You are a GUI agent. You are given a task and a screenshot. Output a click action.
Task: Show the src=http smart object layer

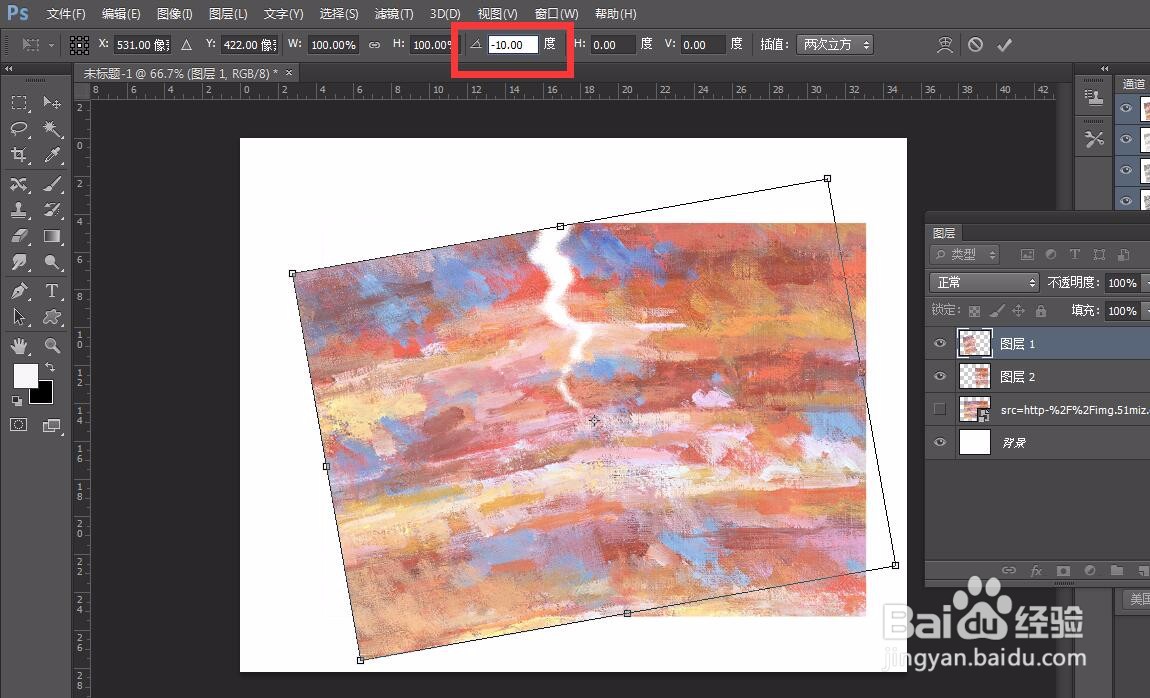pyautogui.click(x=940, y=409)
